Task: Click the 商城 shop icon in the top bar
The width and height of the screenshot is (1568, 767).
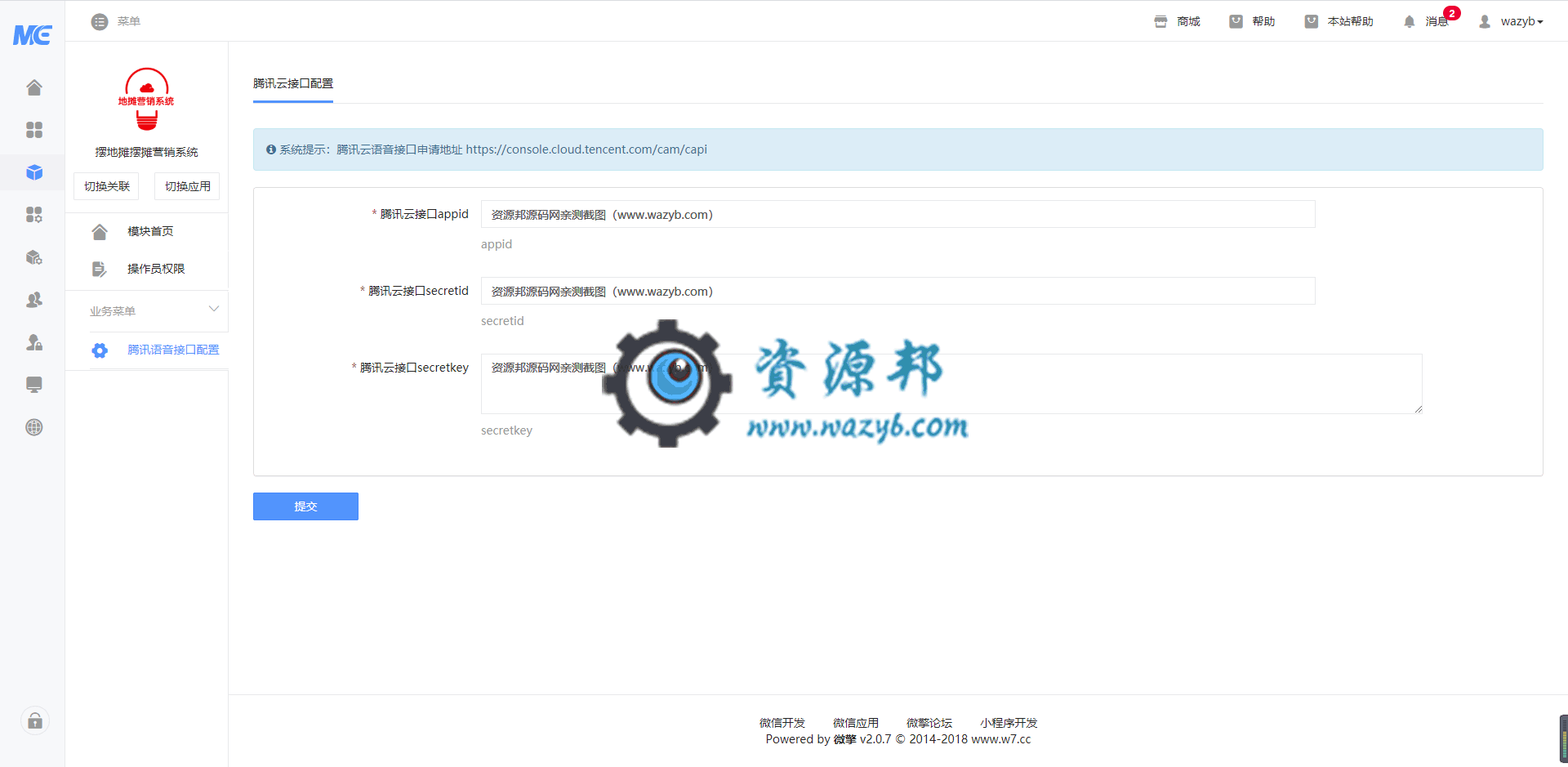Action: click(1160, 22)
